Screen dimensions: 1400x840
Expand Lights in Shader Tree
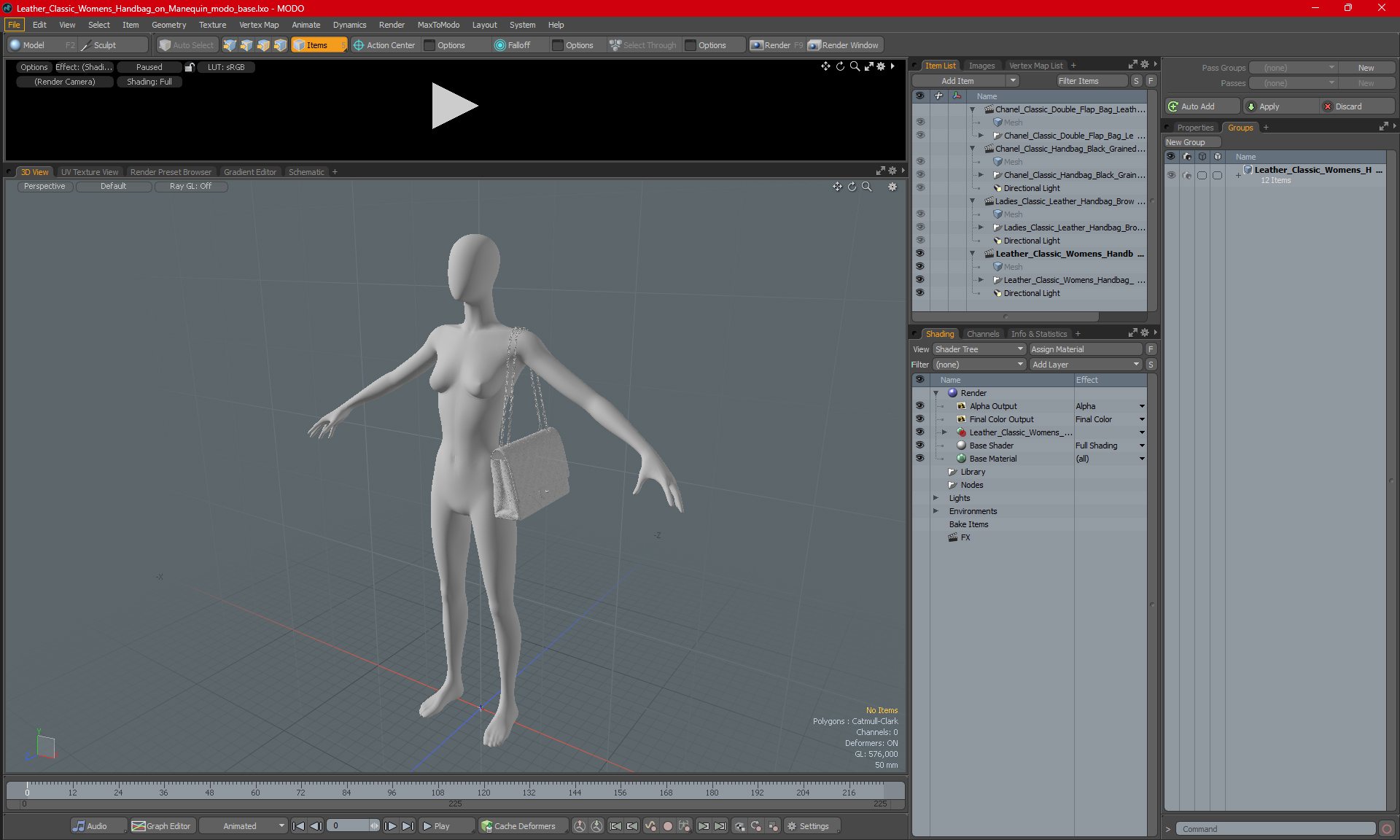click(x=936, y=498)
